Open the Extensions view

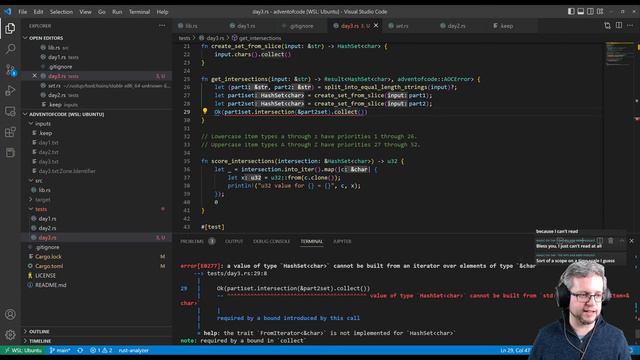tap(10, 132)
